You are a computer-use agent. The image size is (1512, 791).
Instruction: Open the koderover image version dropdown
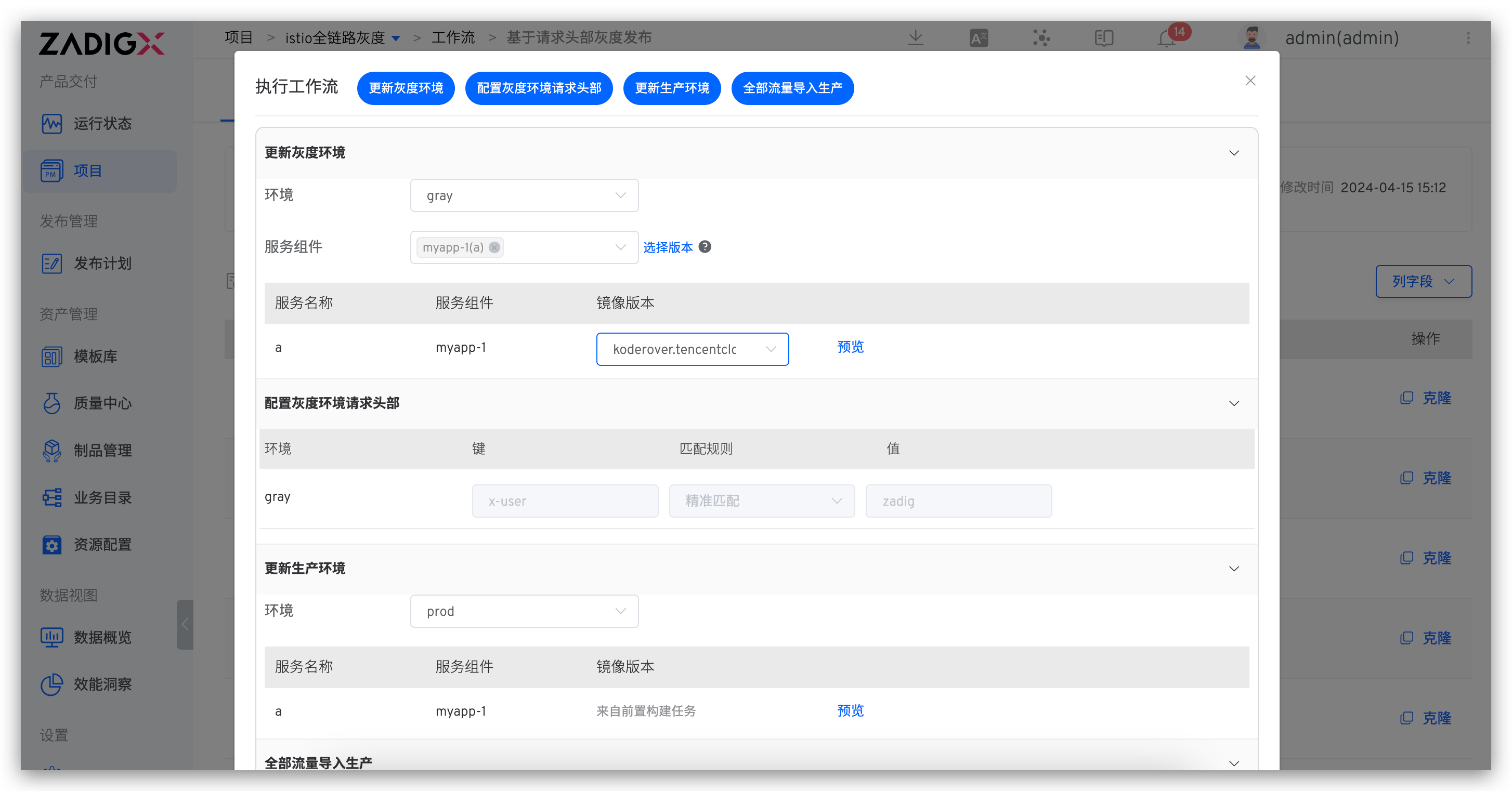tap(692, 350)
